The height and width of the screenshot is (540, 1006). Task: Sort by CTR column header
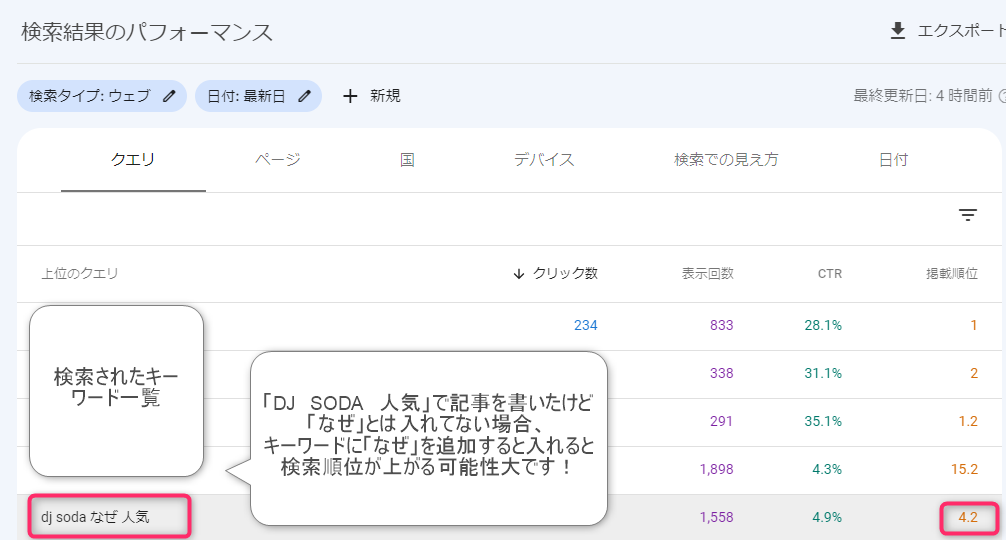pos(829,274)
